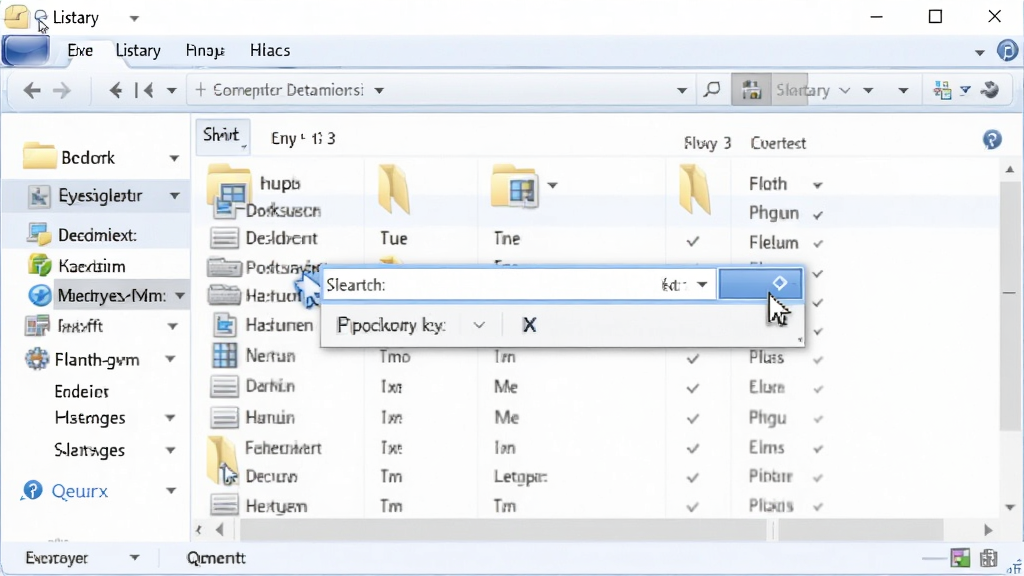Click the icon button left of Slertary
The image size is (1024, 576).
coord(751,90)
